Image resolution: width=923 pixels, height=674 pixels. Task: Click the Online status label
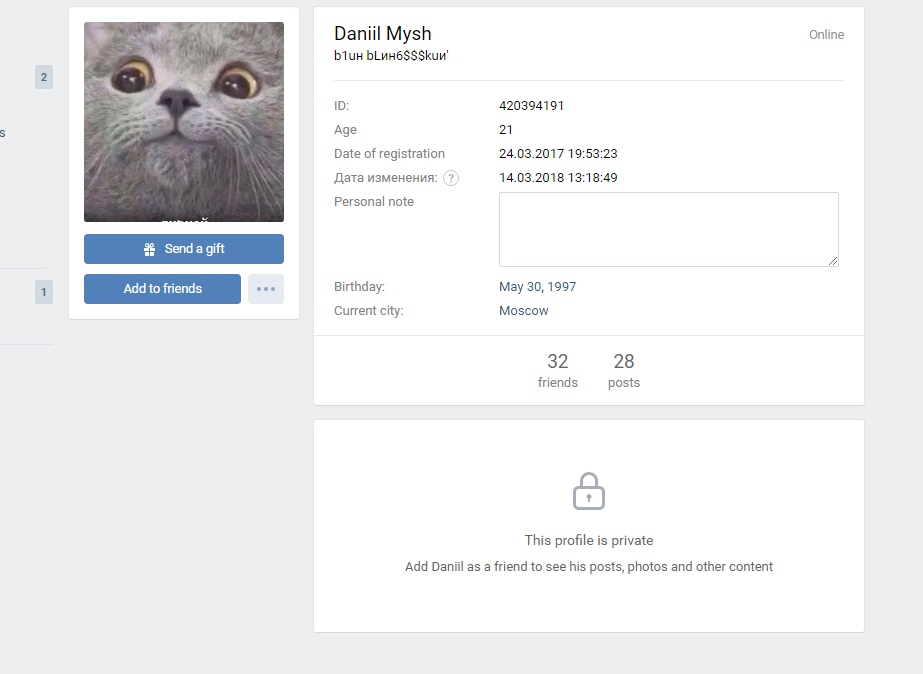point(826,35)
